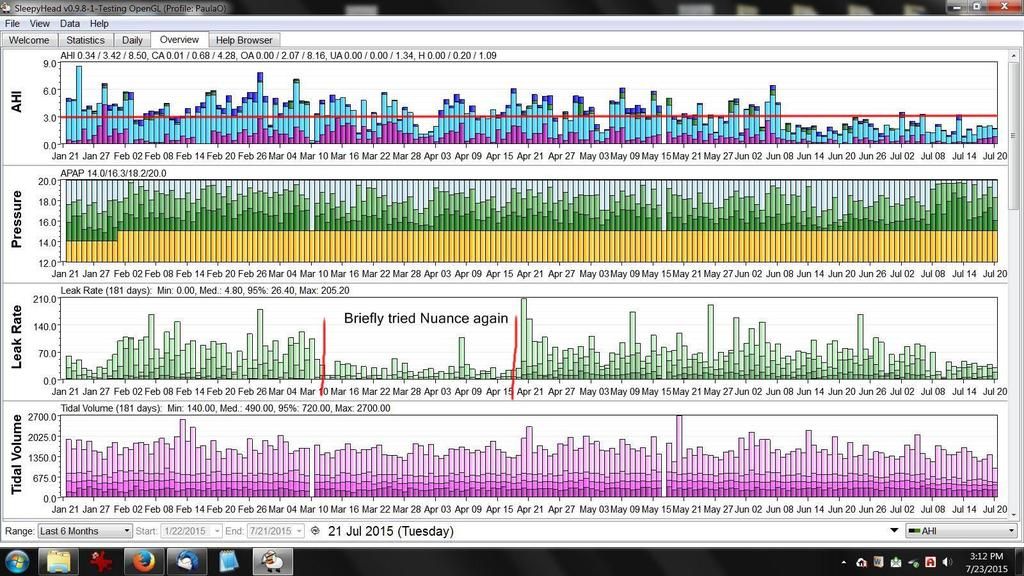1024x576 pixels.
Task: Click the SleepyHead sheep taskbar icon
Action: (x=271, y=561)
